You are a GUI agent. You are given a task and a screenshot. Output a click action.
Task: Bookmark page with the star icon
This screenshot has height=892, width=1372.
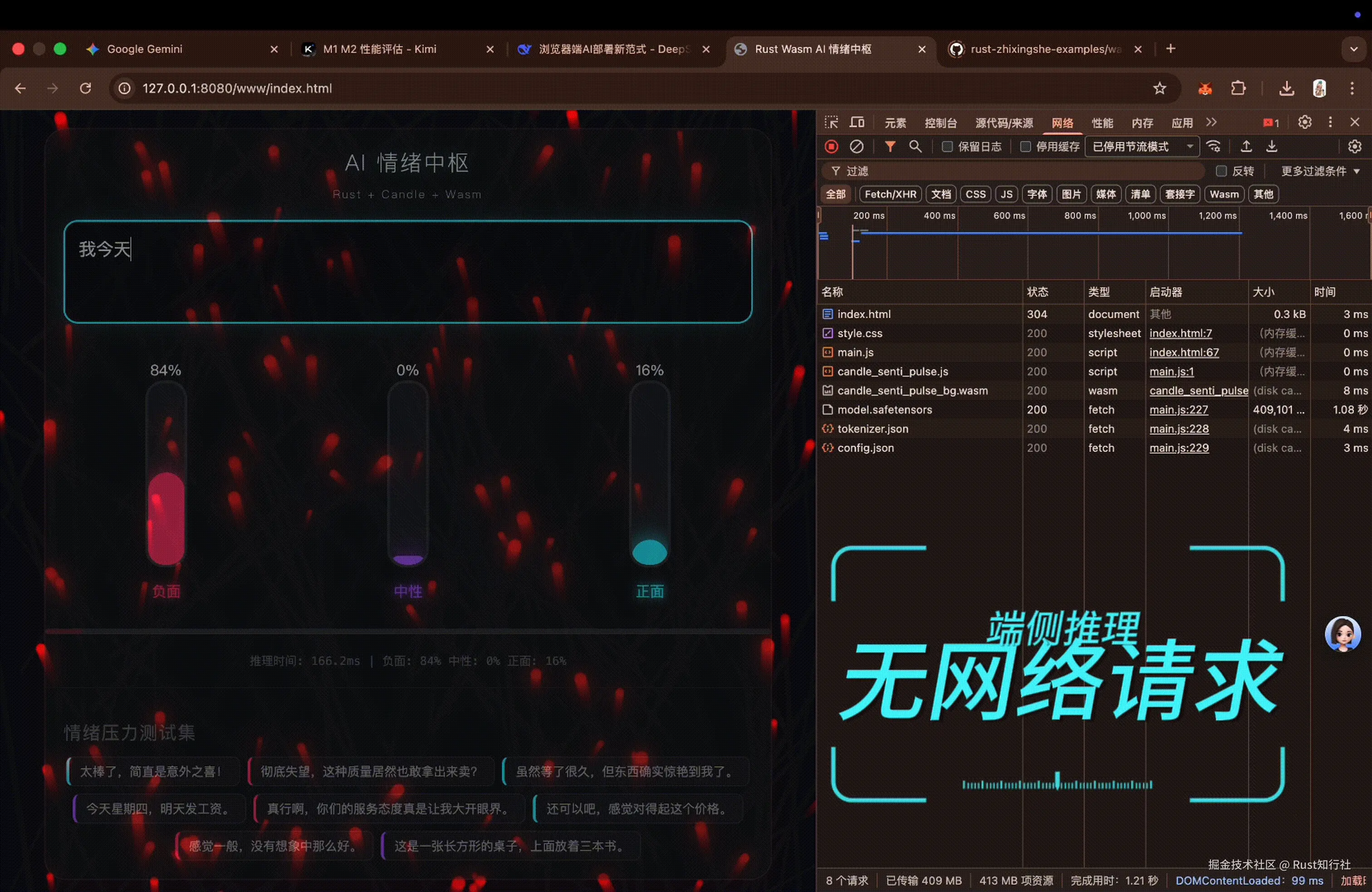coord(1159,88)
